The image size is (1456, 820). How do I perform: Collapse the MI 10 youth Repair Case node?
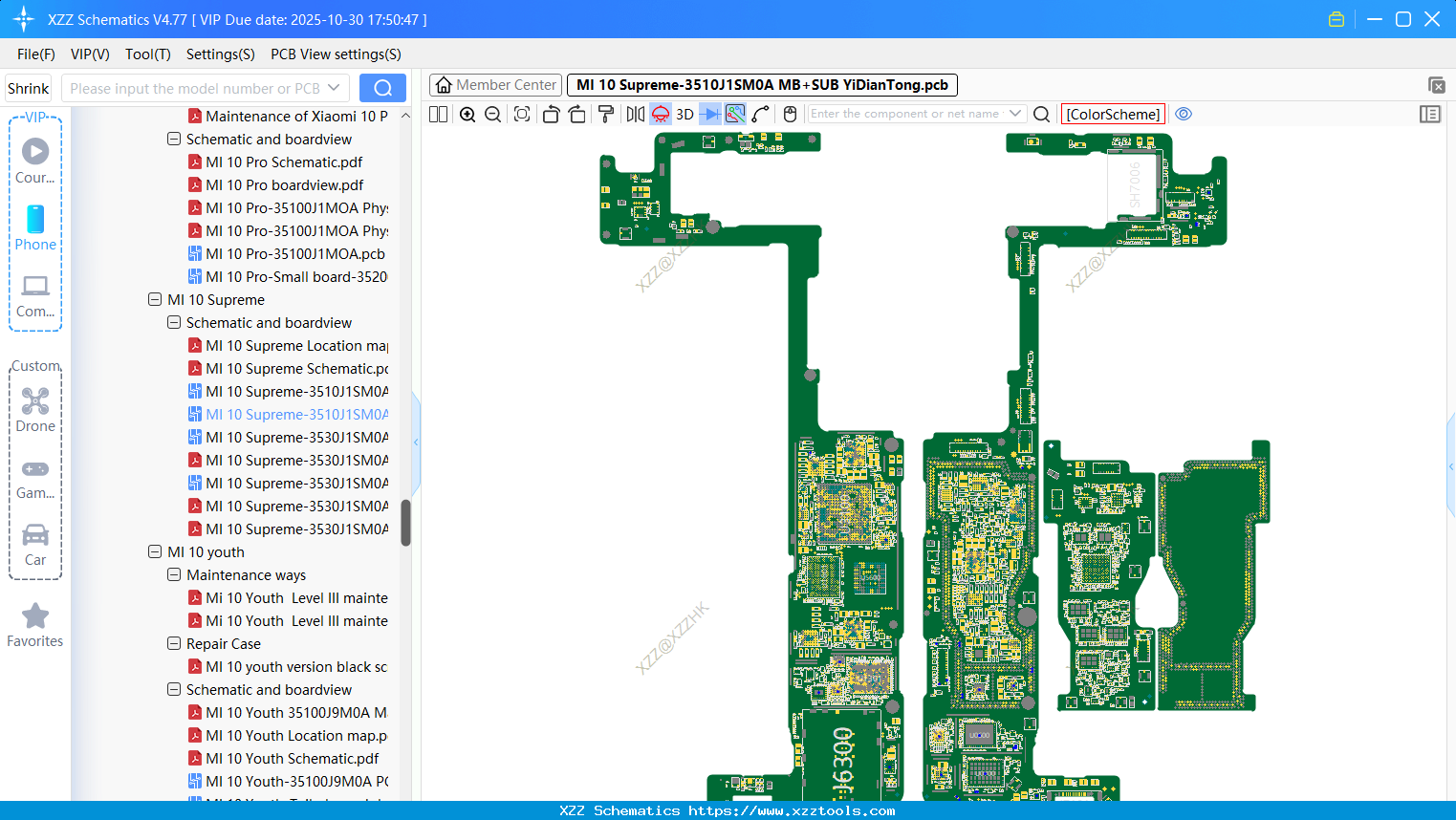point(173,643)
